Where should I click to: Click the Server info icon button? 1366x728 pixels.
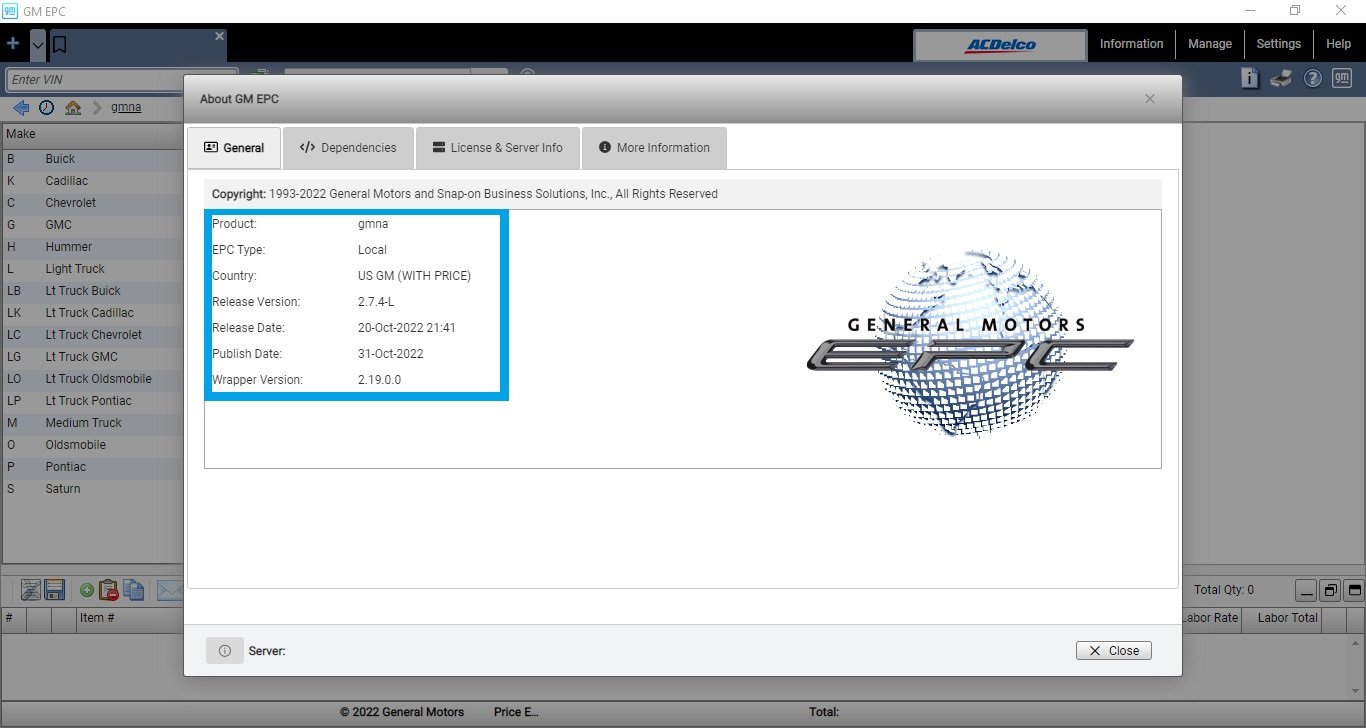(x=224, y=651)
